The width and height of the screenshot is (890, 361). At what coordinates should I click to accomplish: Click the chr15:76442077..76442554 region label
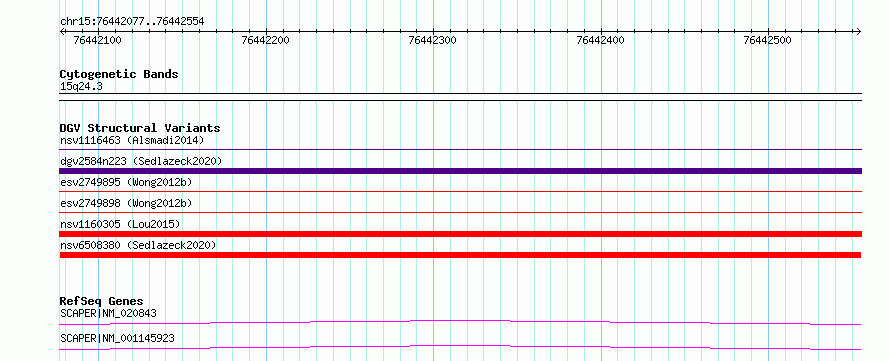(132, 22)
